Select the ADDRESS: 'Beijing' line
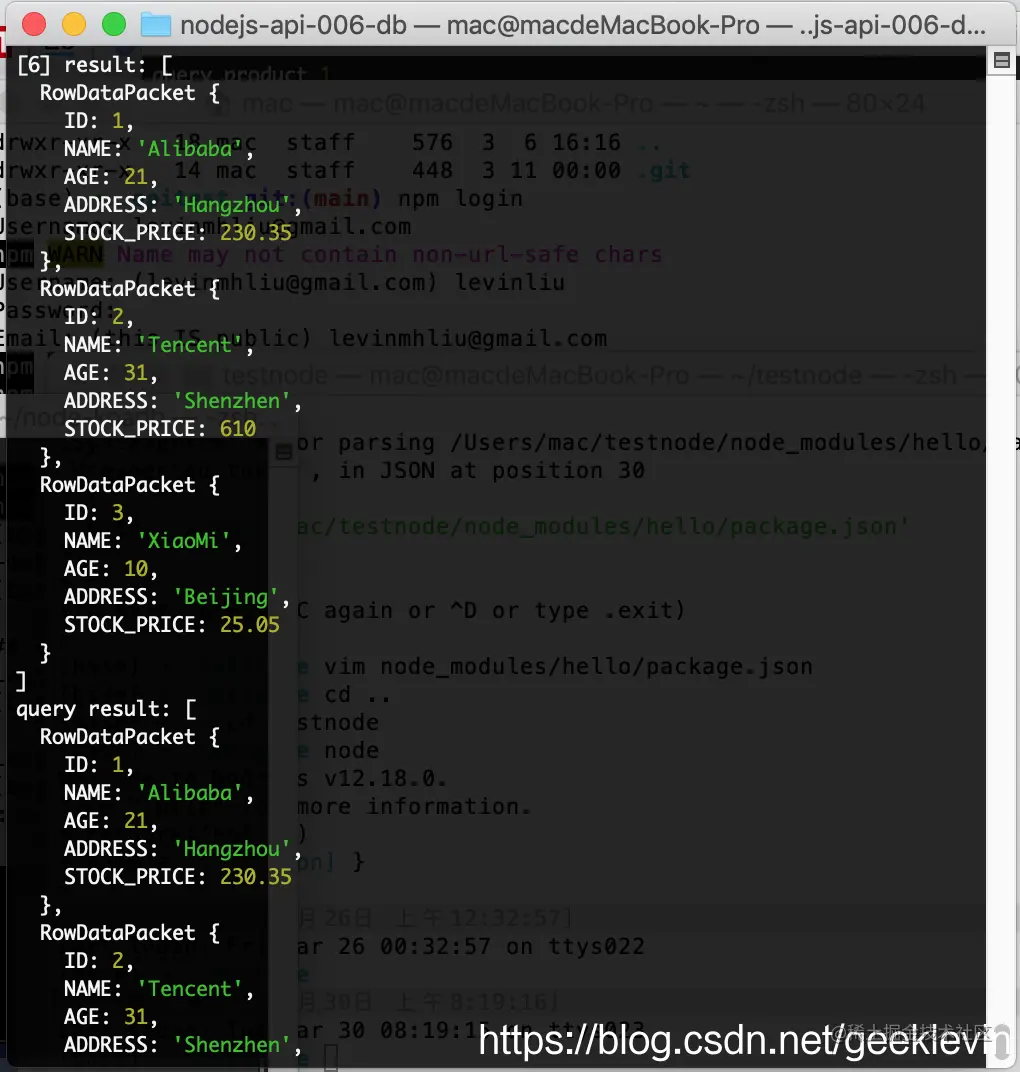Viewport: 1020px width, 1072px height. tap(176, 597)
